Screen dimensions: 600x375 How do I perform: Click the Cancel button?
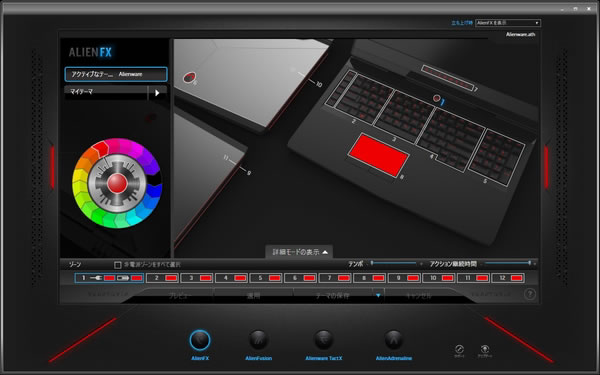(419, 296)
